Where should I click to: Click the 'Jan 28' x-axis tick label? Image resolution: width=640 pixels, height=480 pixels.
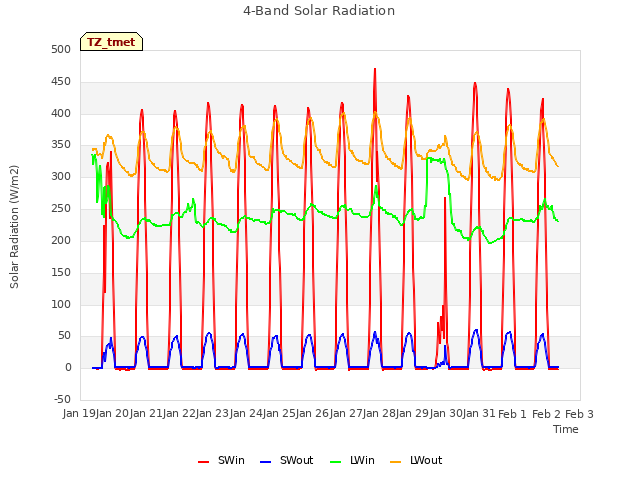click(379, 414)
